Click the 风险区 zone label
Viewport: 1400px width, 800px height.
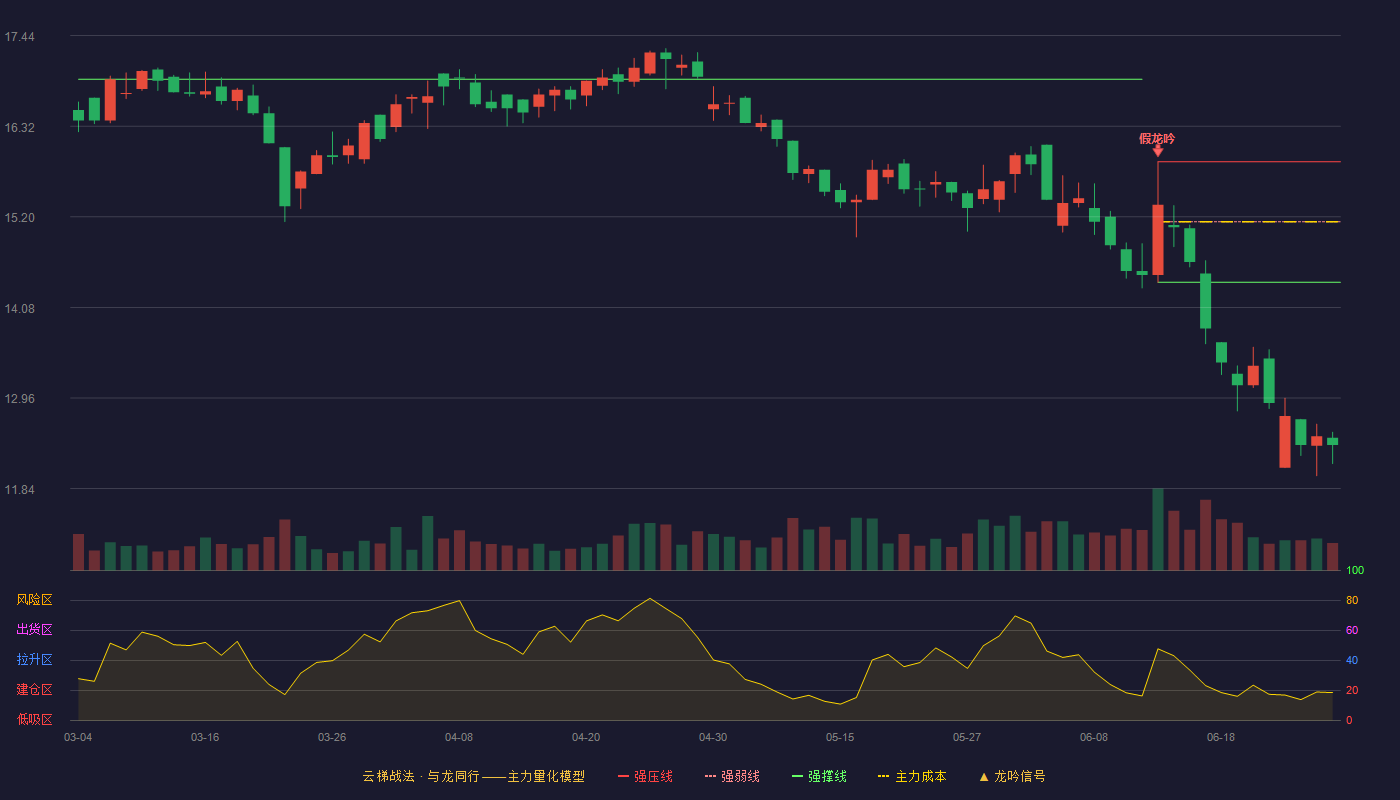[x=34, y=600]
